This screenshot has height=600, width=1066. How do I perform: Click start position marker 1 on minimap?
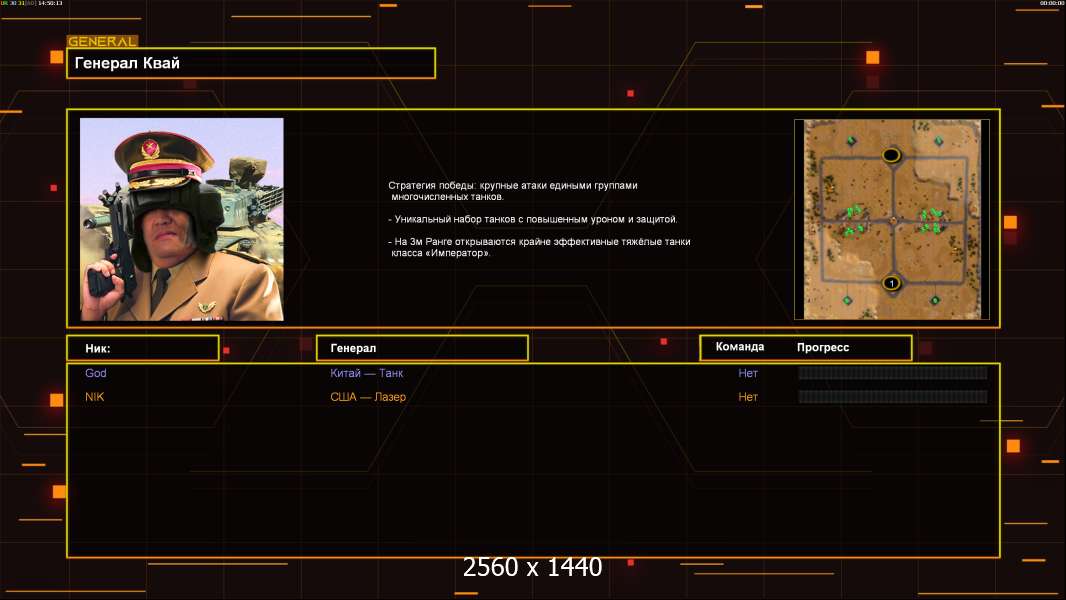click(892, 284)
